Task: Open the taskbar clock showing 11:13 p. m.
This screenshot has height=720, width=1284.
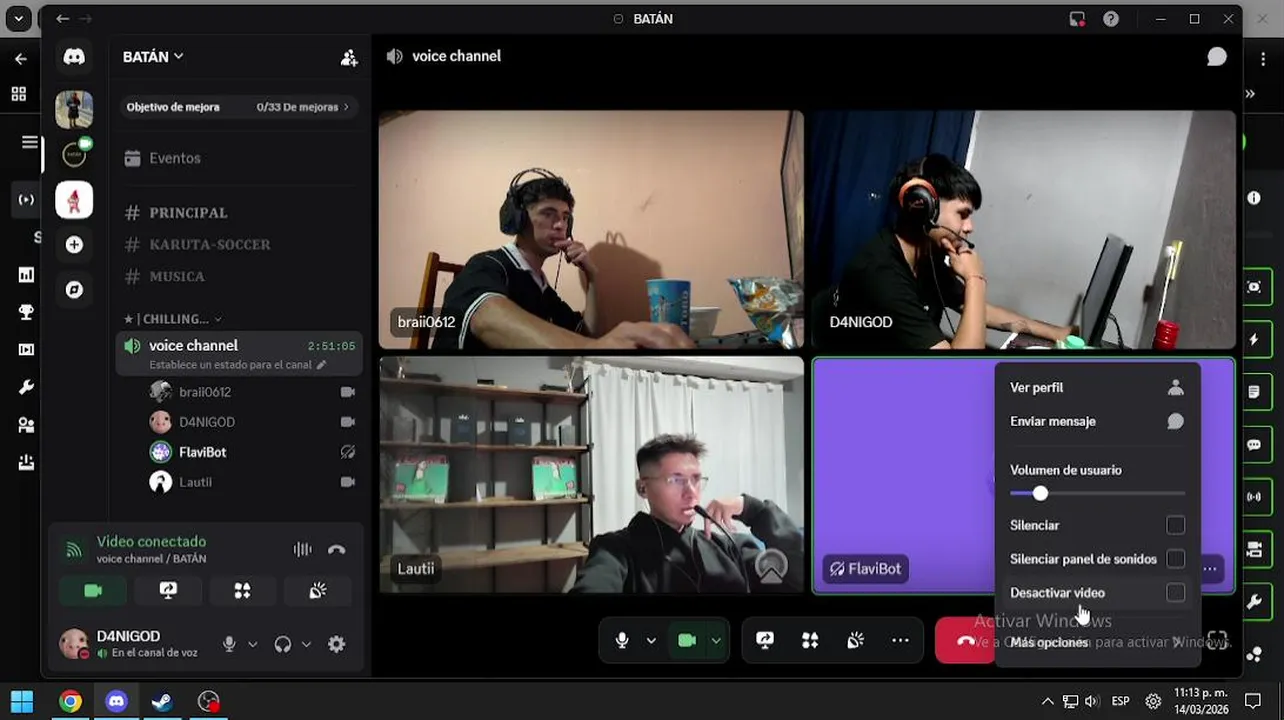Action: coord(1201,700)
